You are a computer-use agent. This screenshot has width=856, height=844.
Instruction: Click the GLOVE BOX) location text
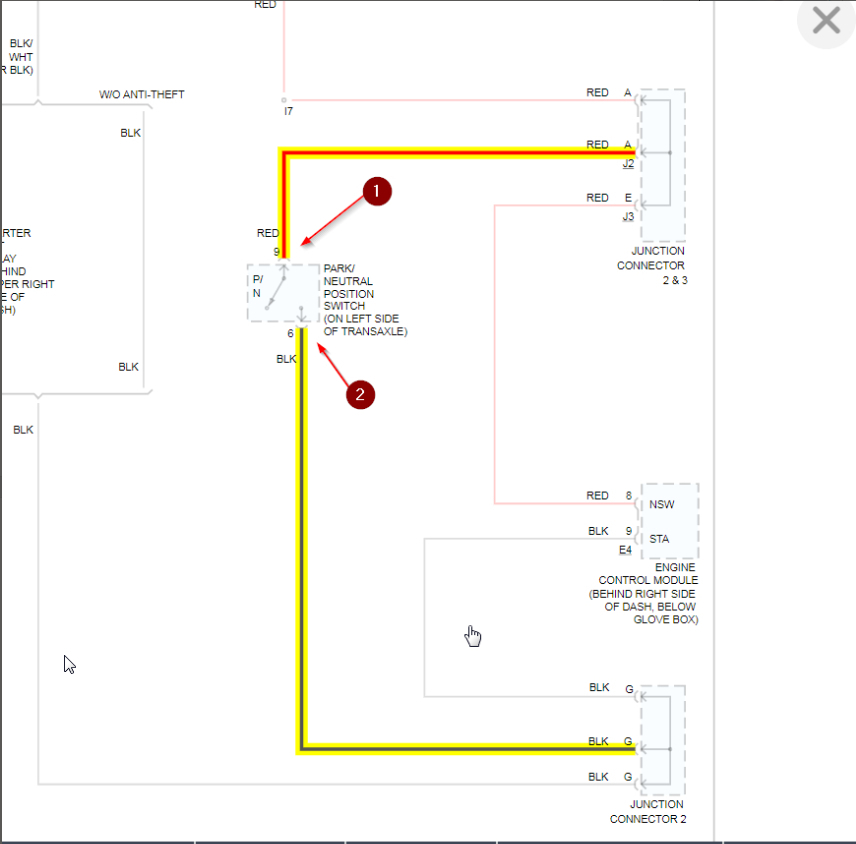click(x=665, y=620)
